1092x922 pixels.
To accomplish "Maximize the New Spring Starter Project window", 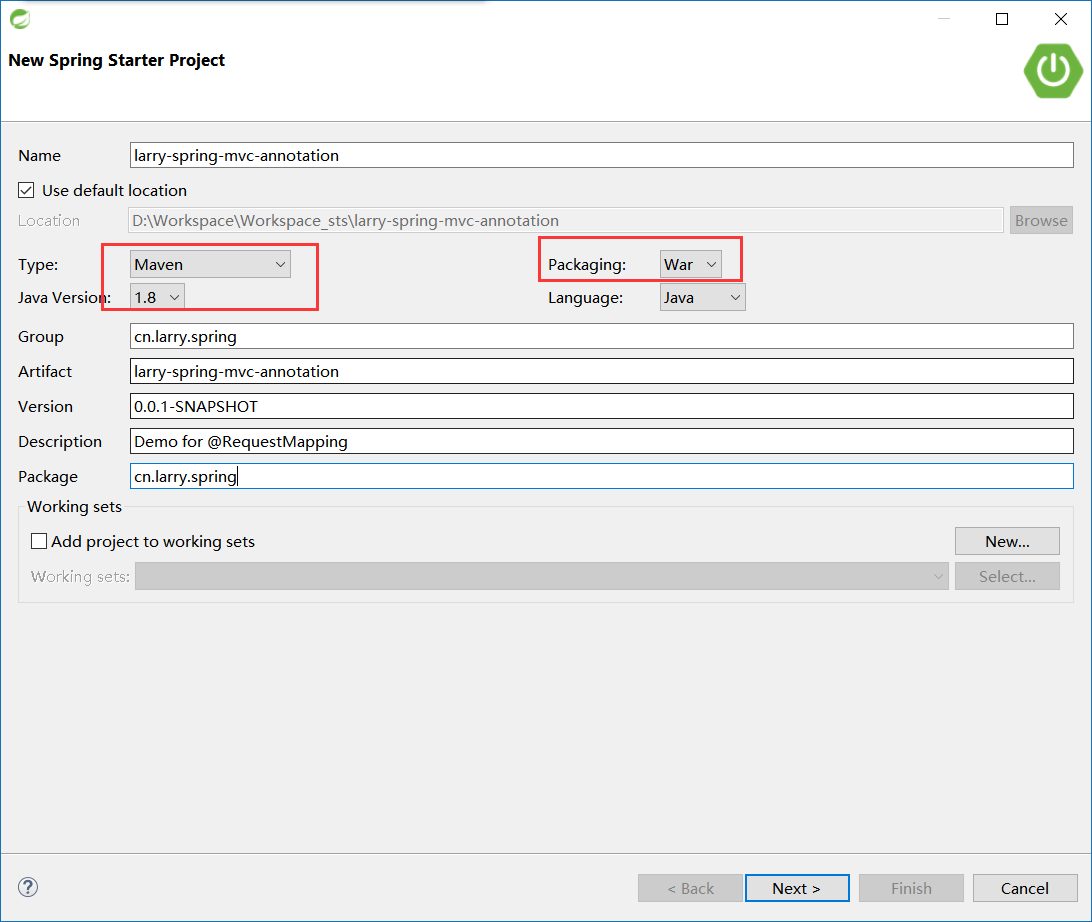I will [1002, 19].
